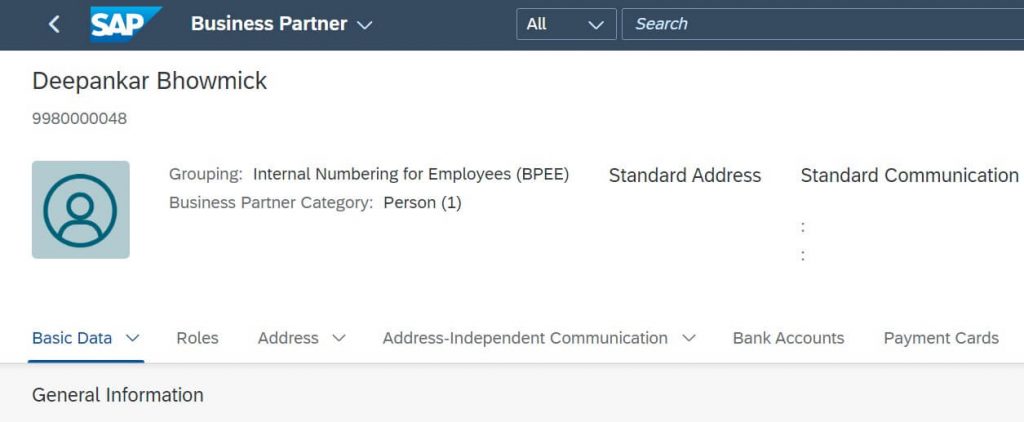This screenshot has width=1024, height=422.
Task: Go to the Bank Accounts tab
Action: pos(788,338)
